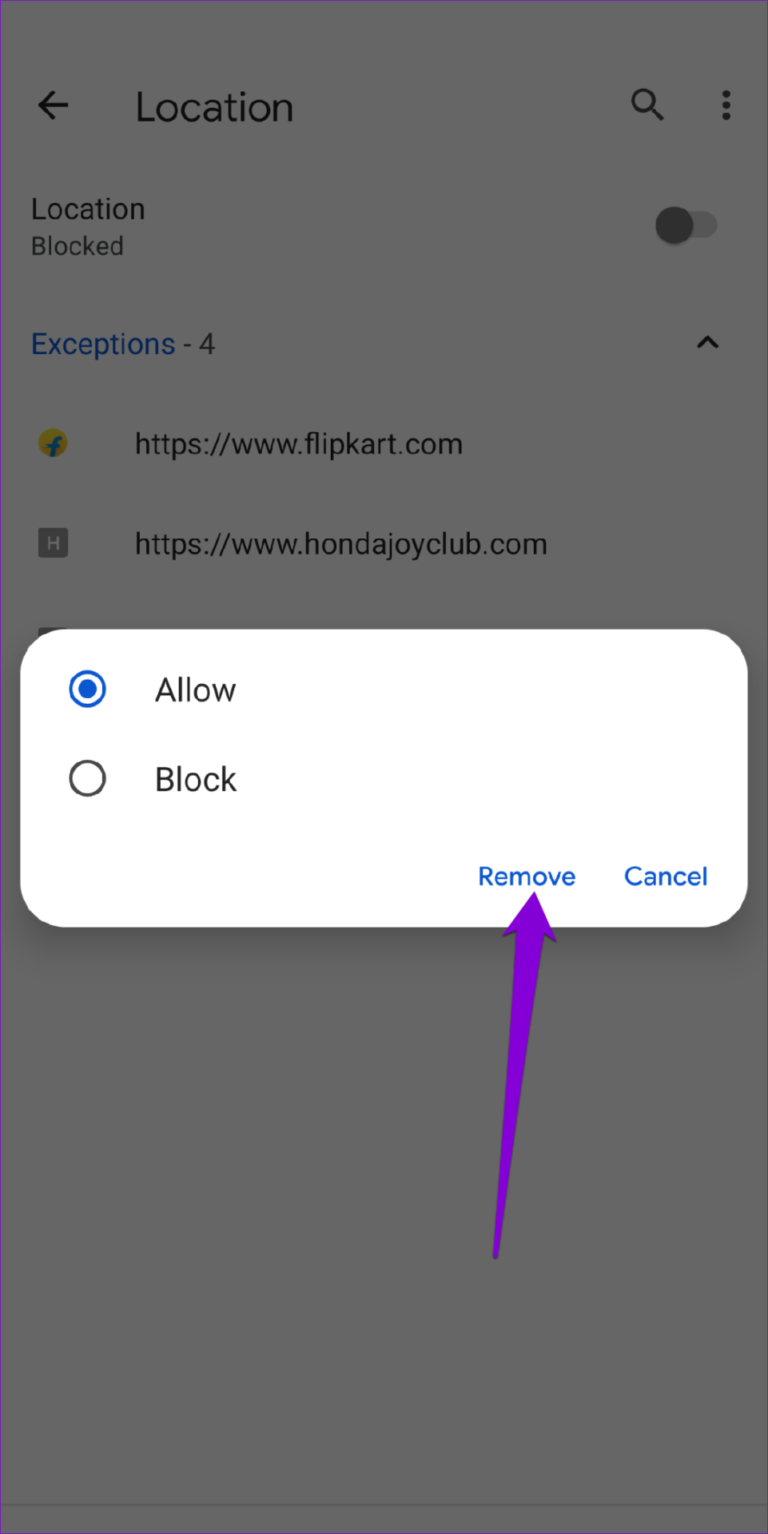Click the back arrow to leave Location settings

tap(52, 105)
